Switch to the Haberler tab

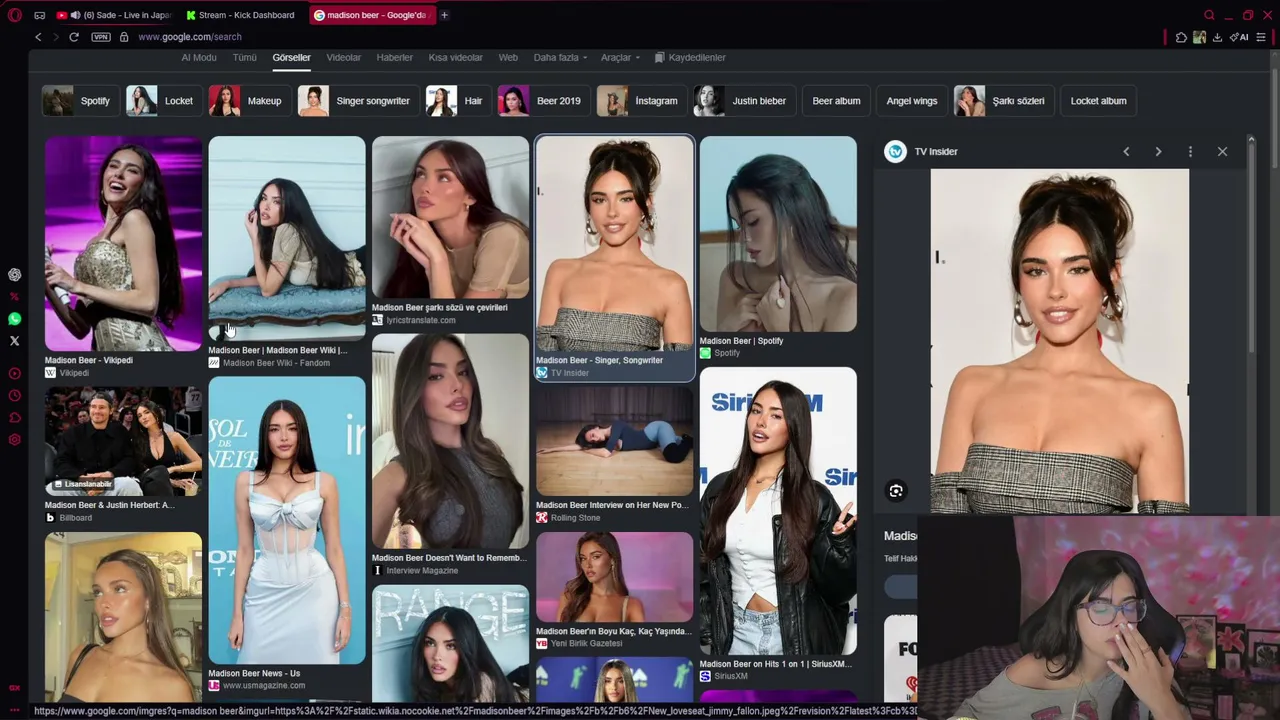(x=394, y=58)
